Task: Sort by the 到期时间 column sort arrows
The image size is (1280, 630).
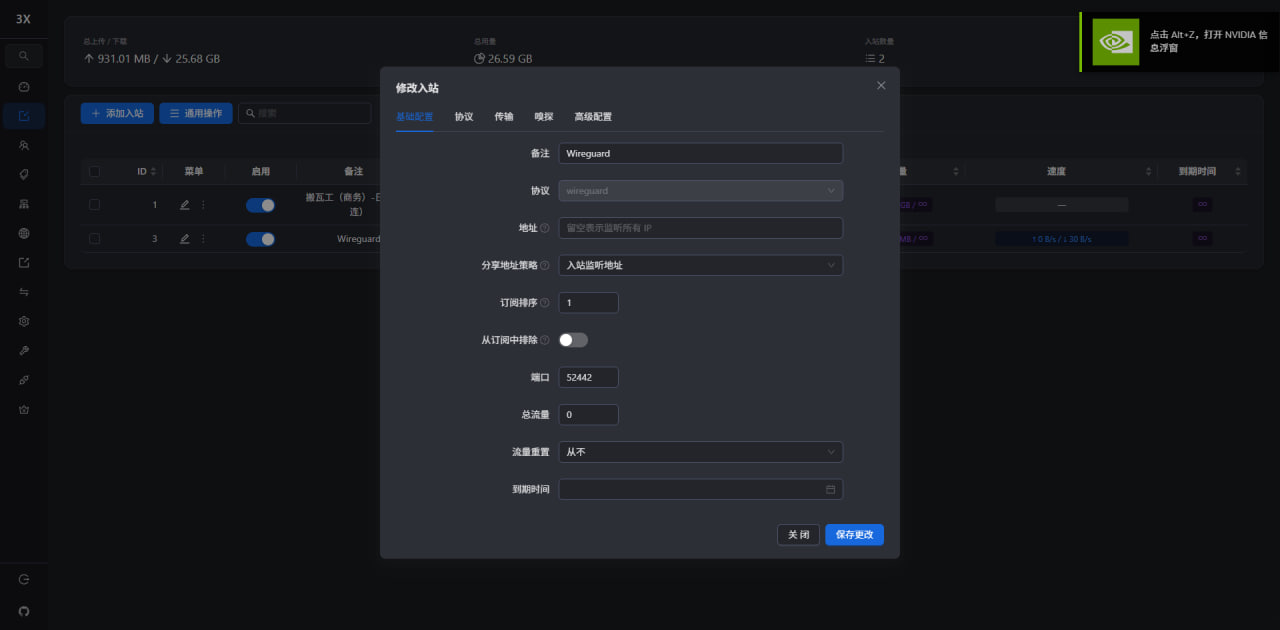Action: (x=1238, y=172)
